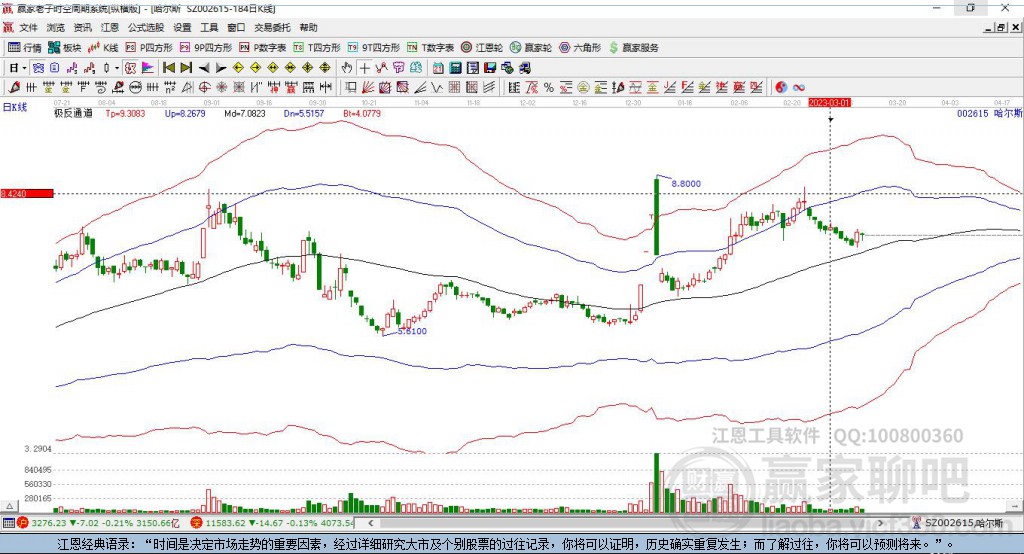Click the red 金 golden ratio icon

652,87
